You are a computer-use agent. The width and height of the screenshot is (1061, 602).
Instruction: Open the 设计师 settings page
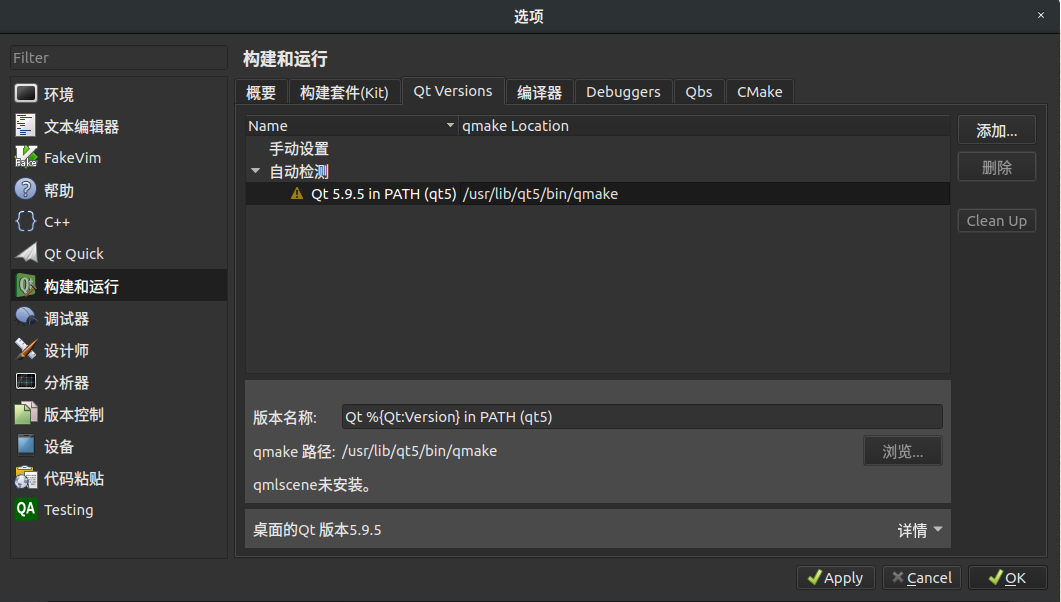25,349
